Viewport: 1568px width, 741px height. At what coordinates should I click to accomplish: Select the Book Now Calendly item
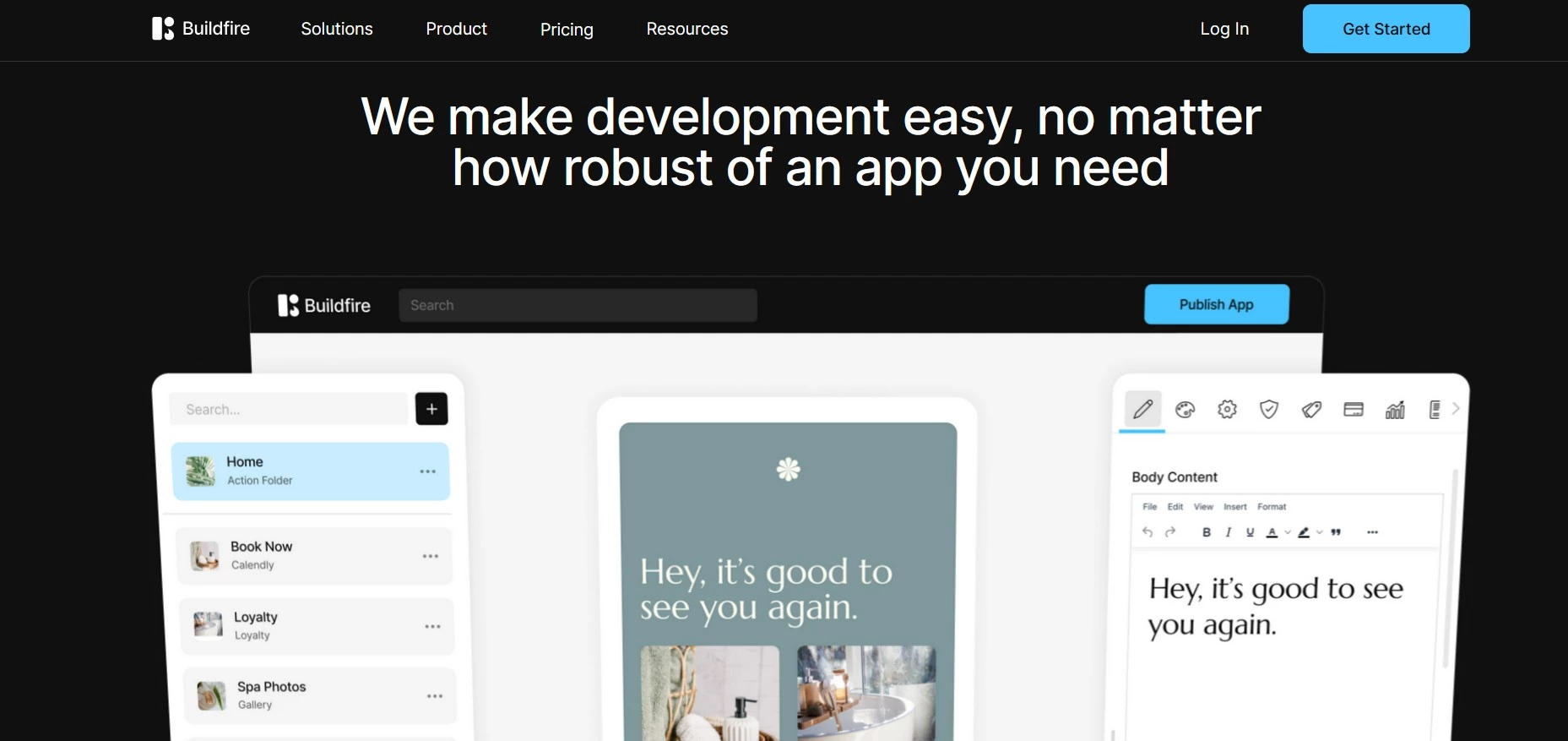(314, 556)
